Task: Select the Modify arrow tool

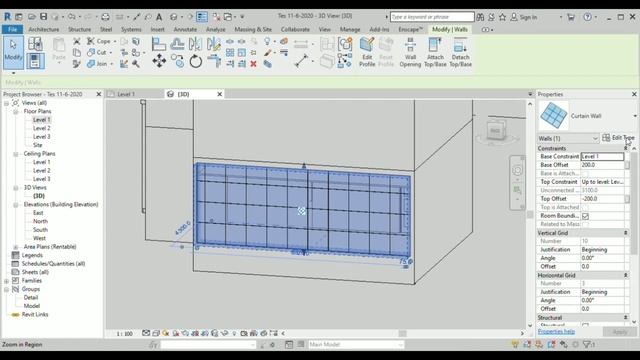Action: click(x=13, y=52)
